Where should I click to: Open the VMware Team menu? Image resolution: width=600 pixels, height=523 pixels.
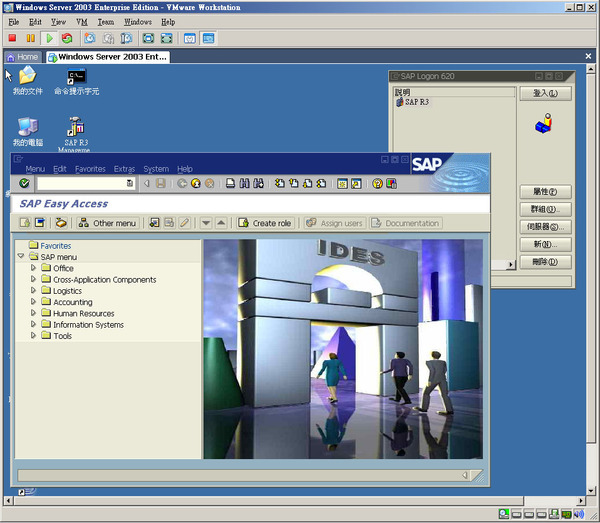click(x=106, y=22)
